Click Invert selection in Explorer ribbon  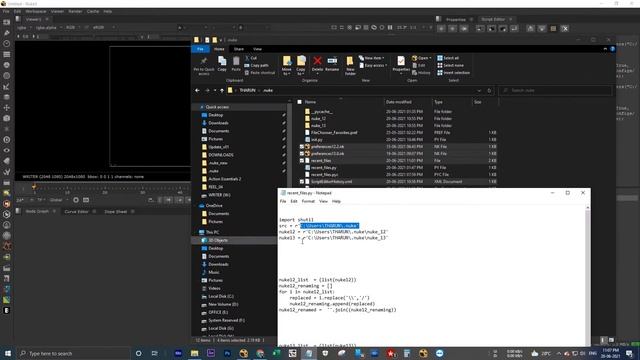(453, 73)
